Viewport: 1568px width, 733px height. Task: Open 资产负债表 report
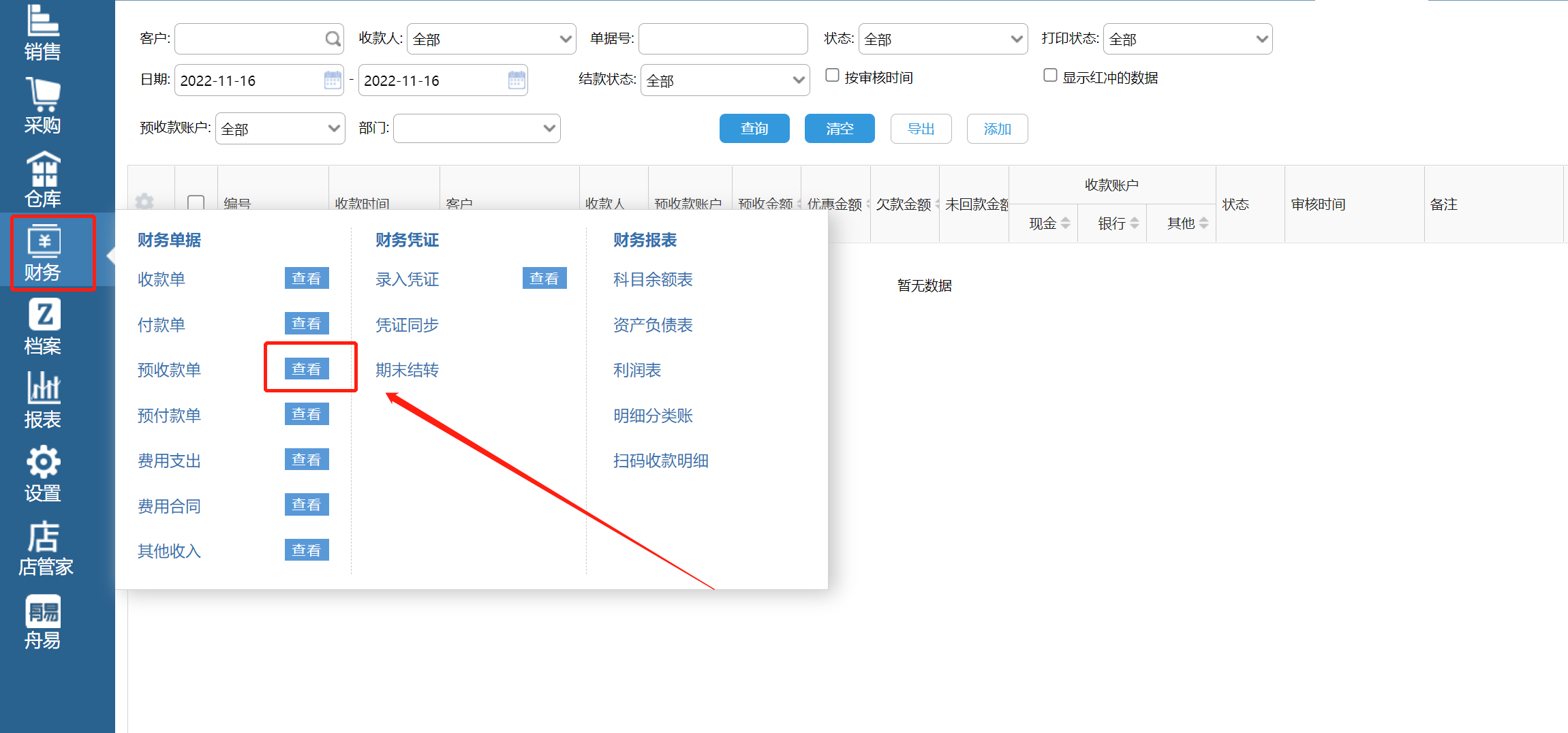click(x=653, y=325)
